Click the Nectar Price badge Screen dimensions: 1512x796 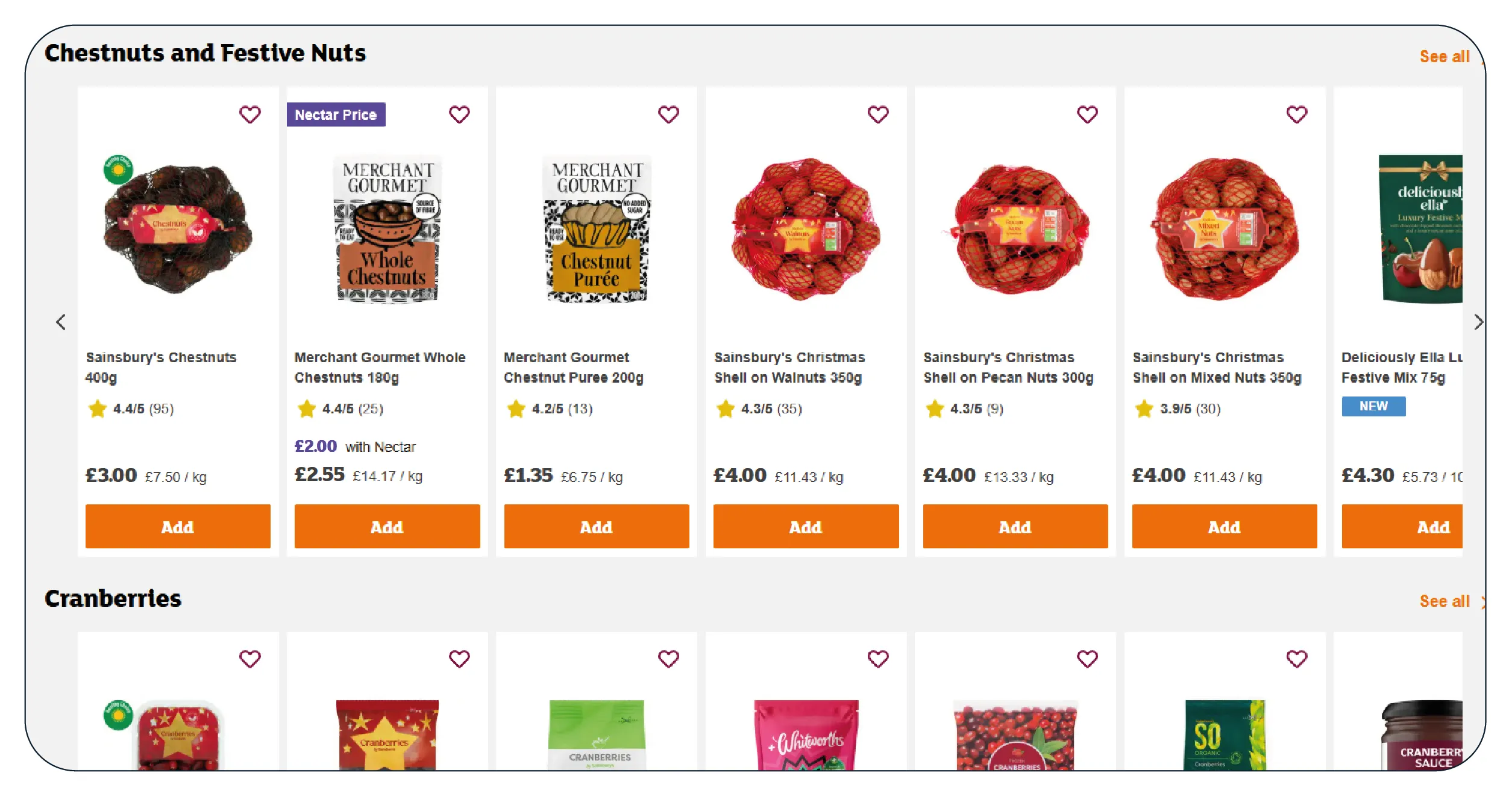(x=336, y=114)
